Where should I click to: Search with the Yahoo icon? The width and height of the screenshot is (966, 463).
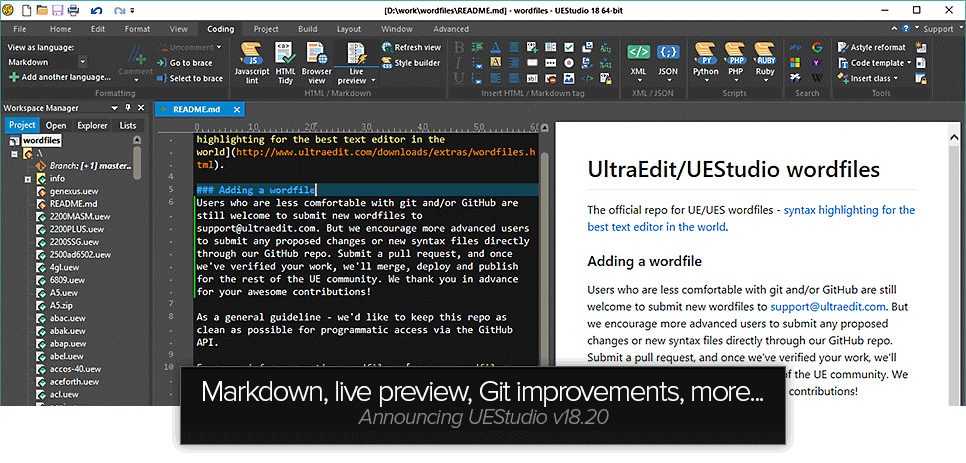coord(817,62)
